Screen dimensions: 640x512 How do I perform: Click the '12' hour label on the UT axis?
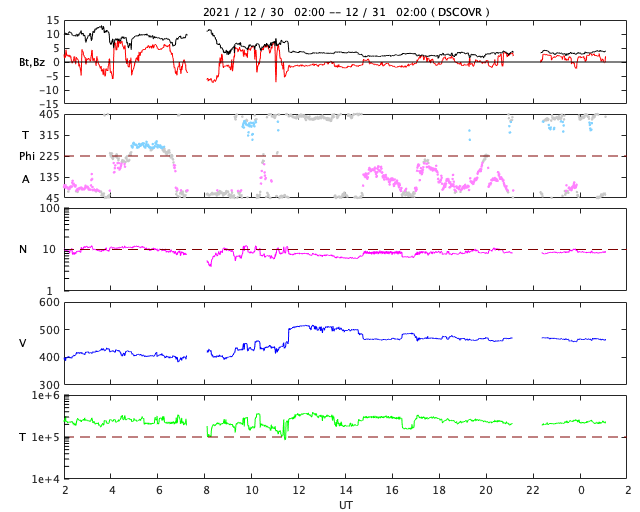pyautogui.click(x=298, y=490)
